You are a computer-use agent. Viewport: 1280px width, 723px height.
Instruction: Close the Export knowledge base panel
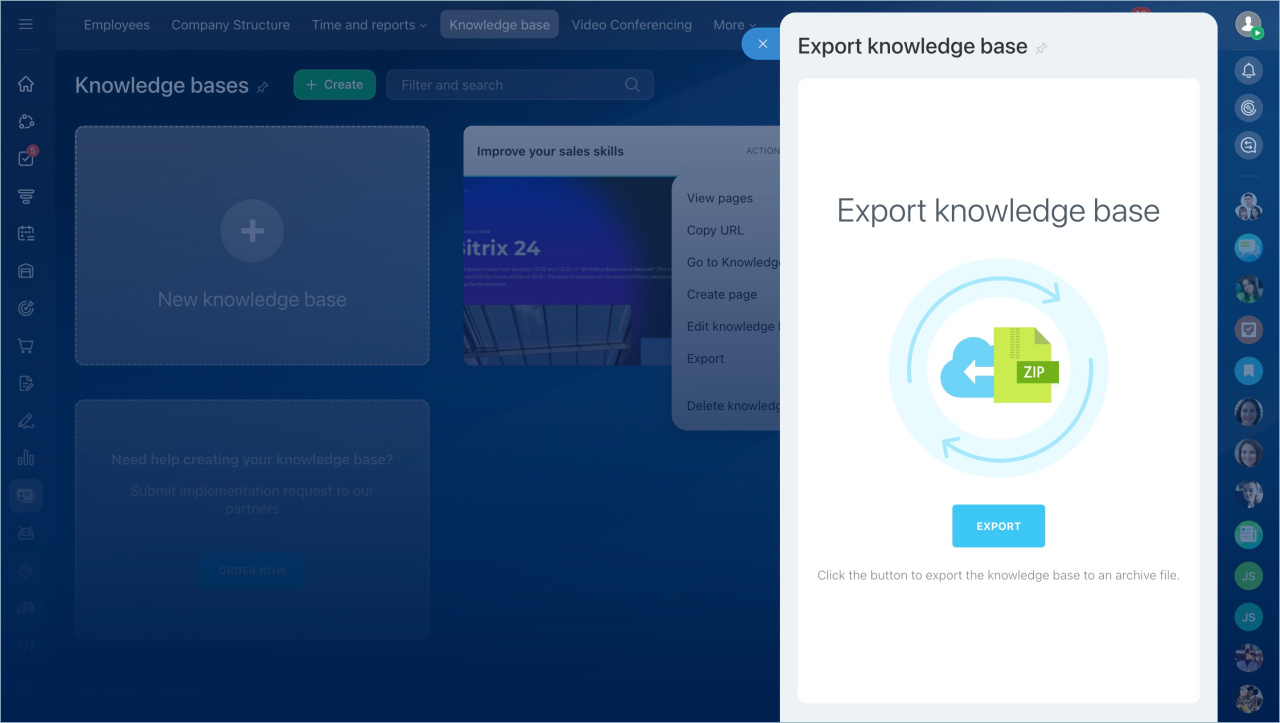(x=762, y=44)
